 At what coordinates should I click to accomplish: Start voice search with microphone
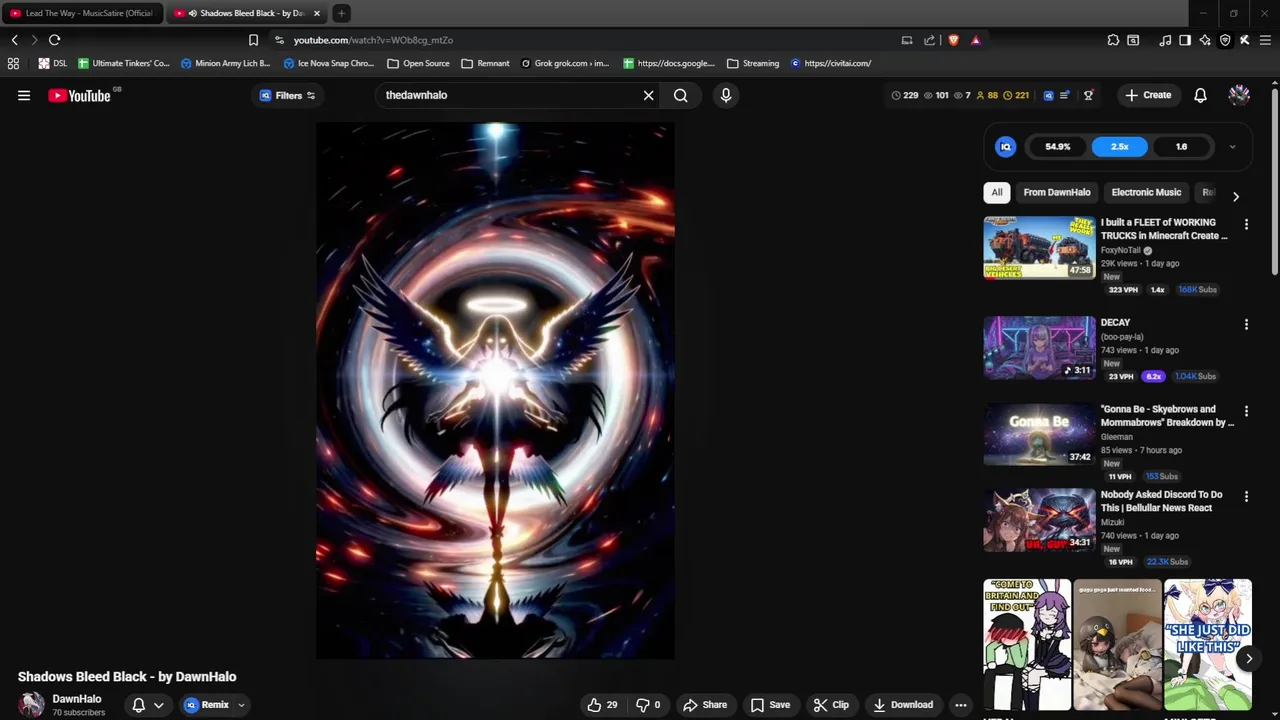(726, 95)
